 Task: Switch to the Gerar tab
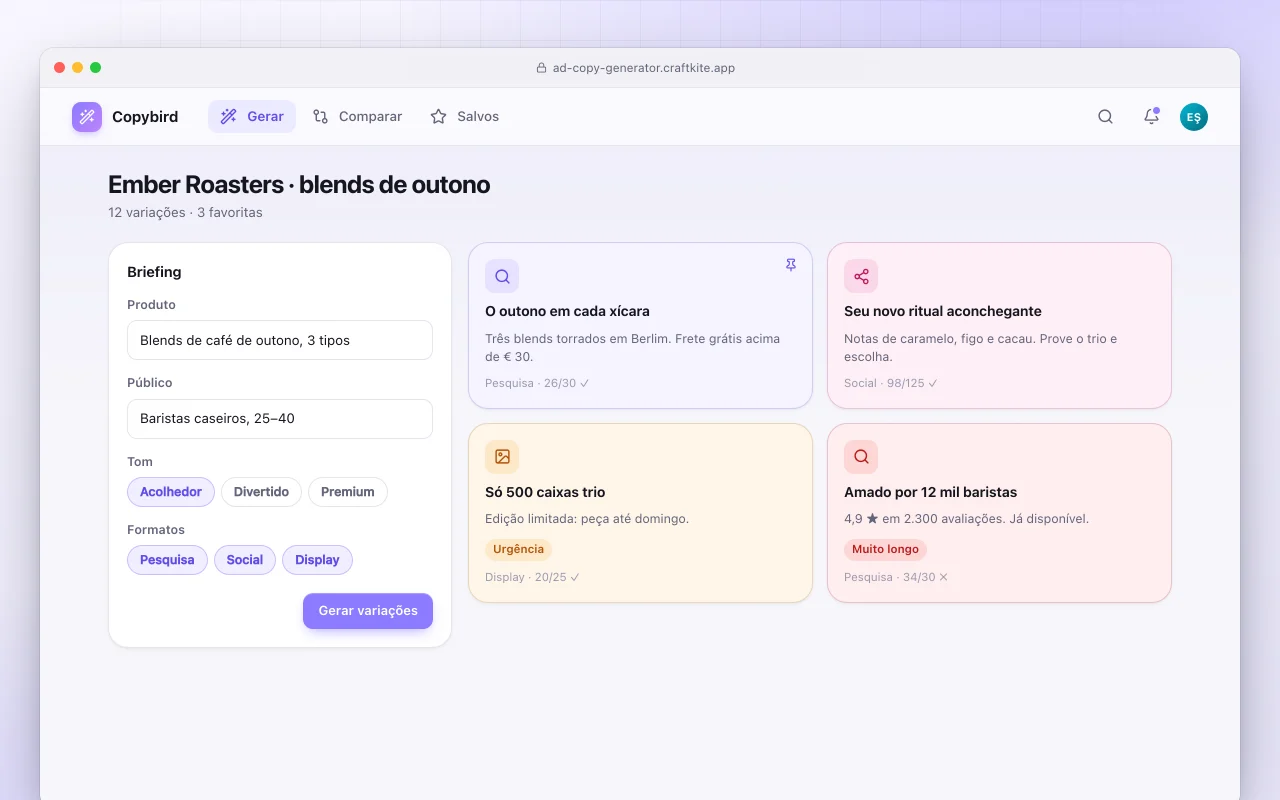click(x=252, y=117)
